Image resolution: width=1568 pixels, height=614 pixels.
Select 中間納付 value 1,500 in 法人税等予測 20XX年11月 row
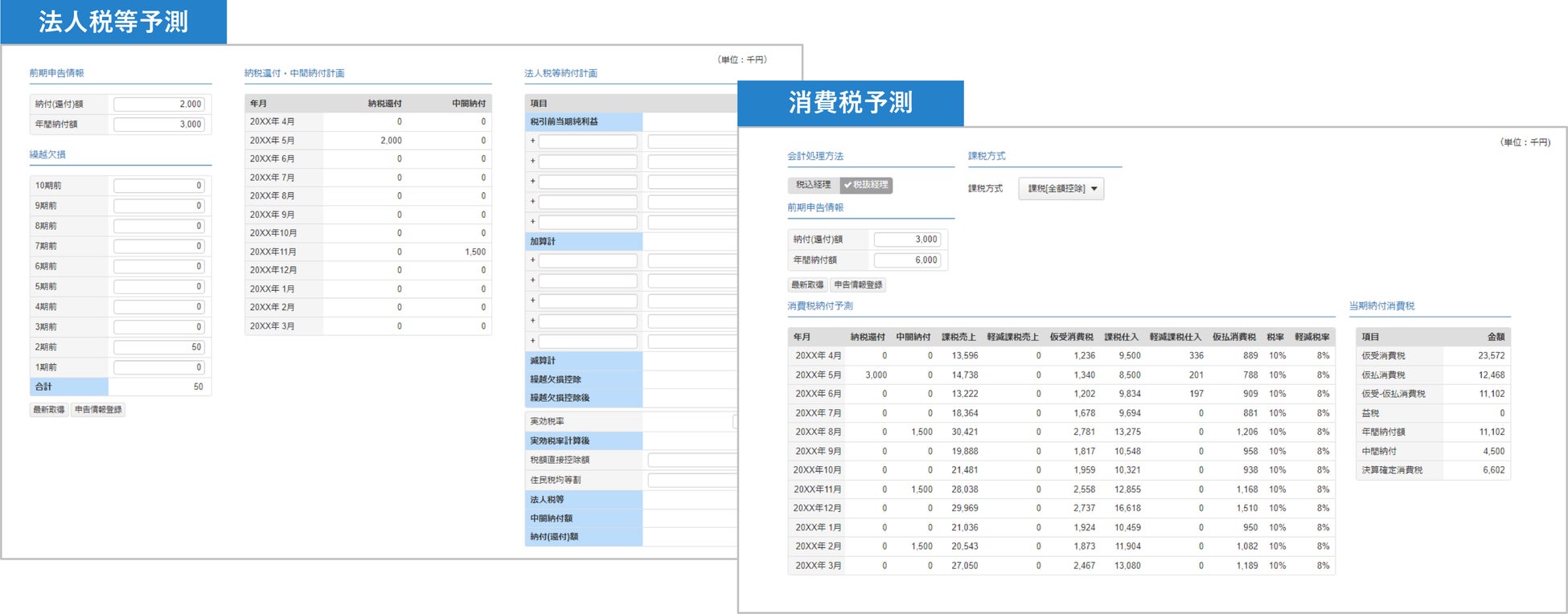[x=475, y=252]
